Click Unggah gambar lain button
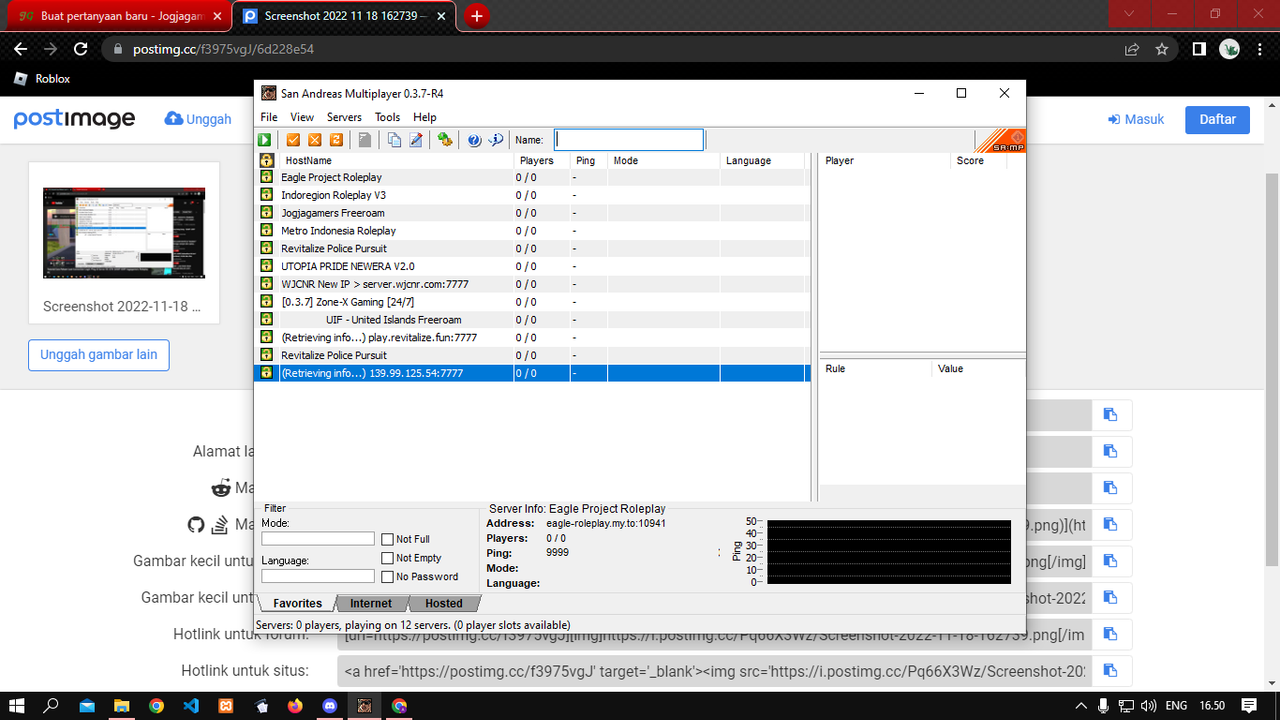 point(99,355)
